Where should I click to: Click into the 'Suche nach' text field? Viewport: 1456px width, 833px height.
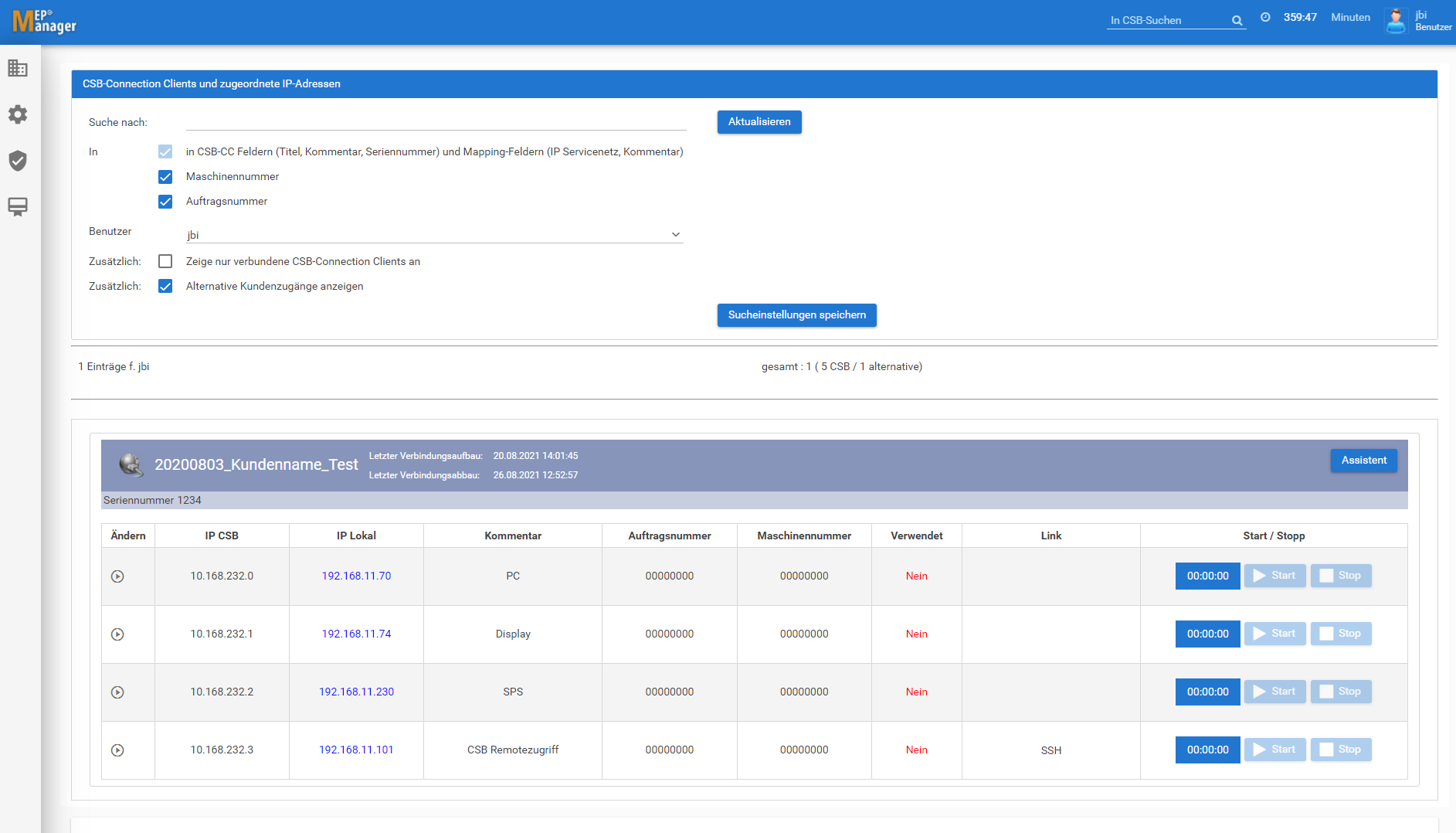[436, 121]
